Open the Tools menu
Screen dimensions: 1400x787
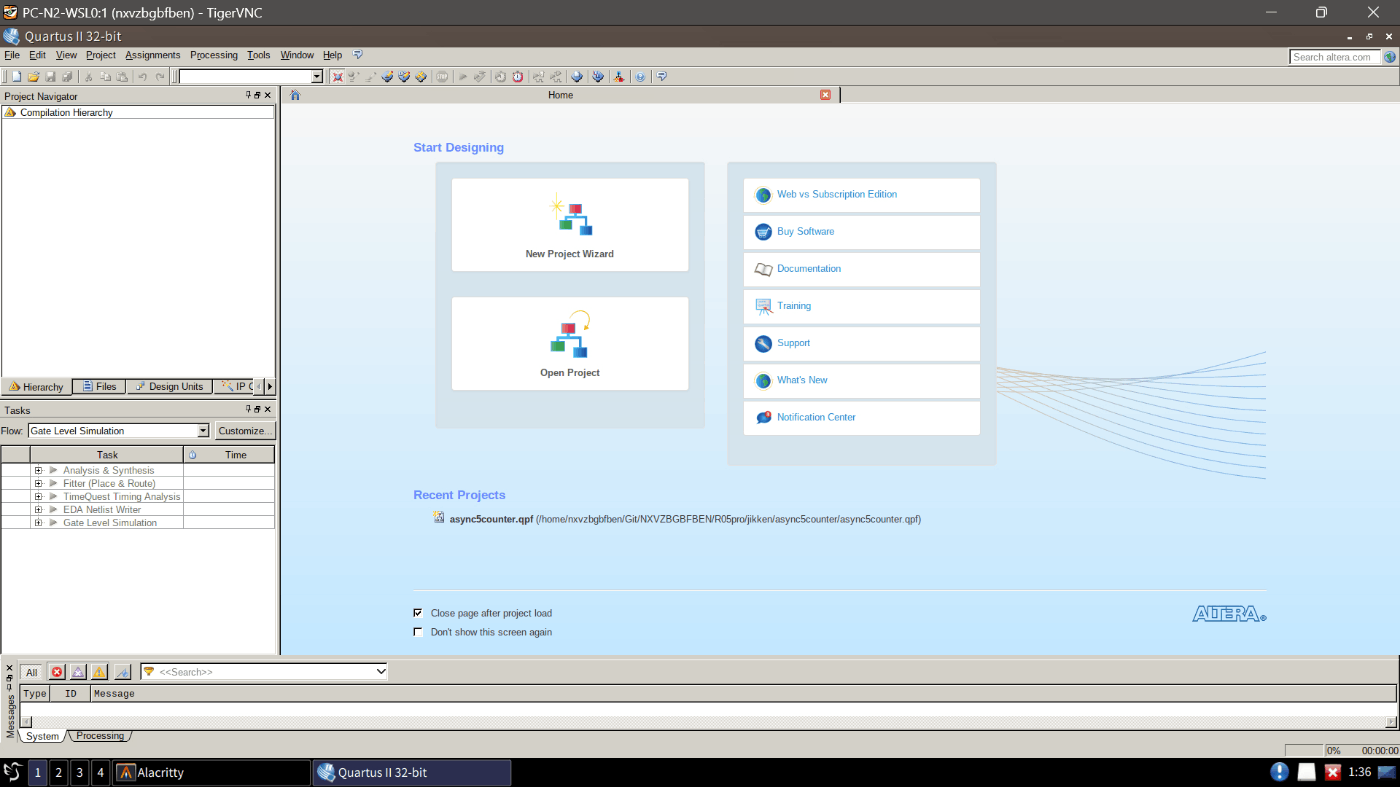pyautogui.click(x=259, y=55)
